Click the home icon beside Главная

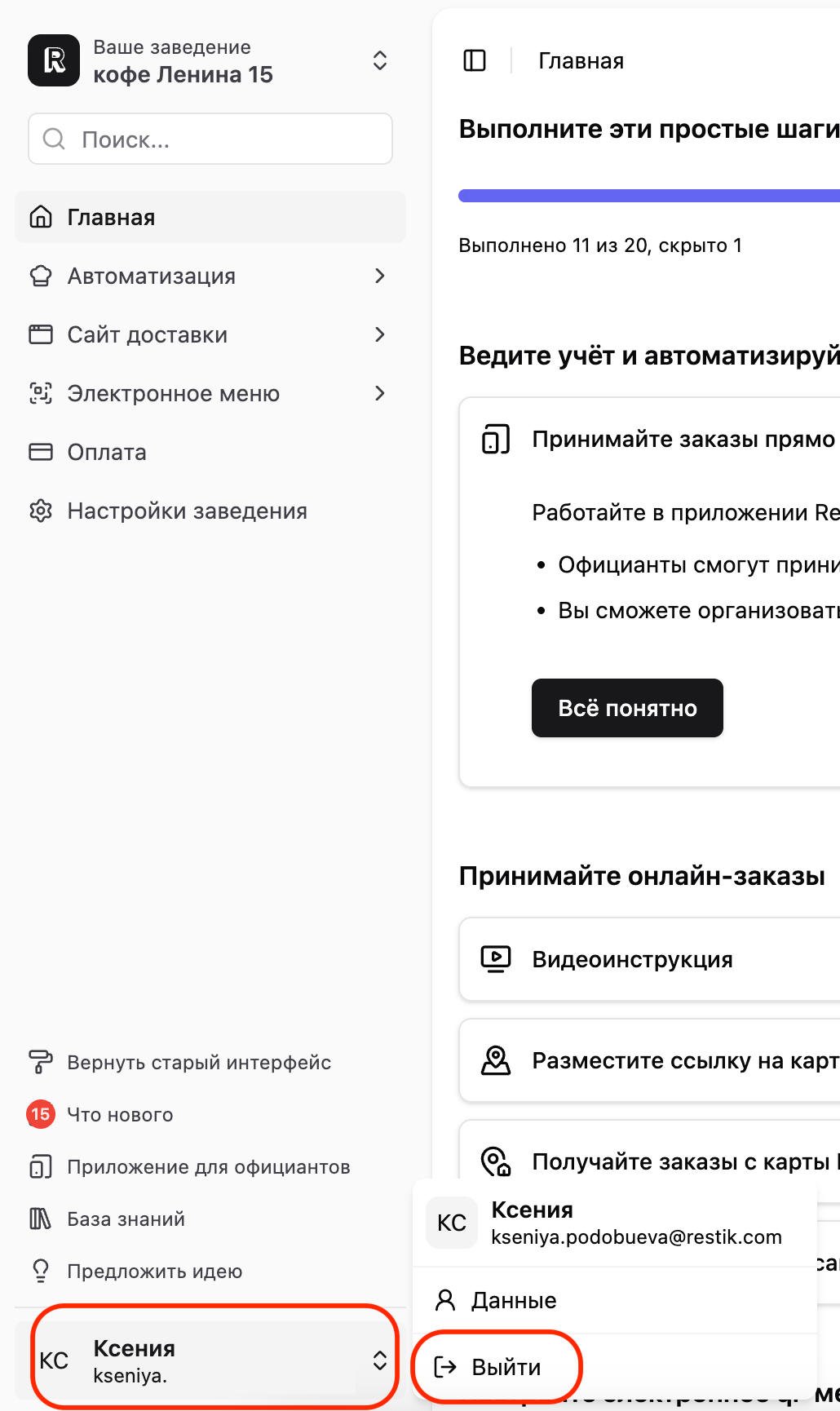point(41,217)
